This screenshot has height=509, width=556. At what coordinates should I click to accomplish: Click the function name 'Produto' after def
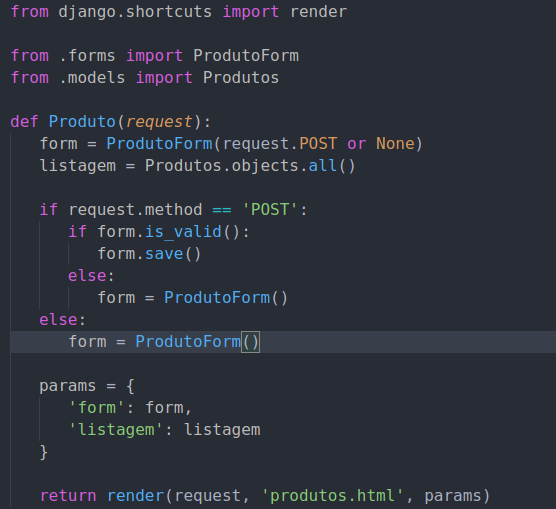82,122
